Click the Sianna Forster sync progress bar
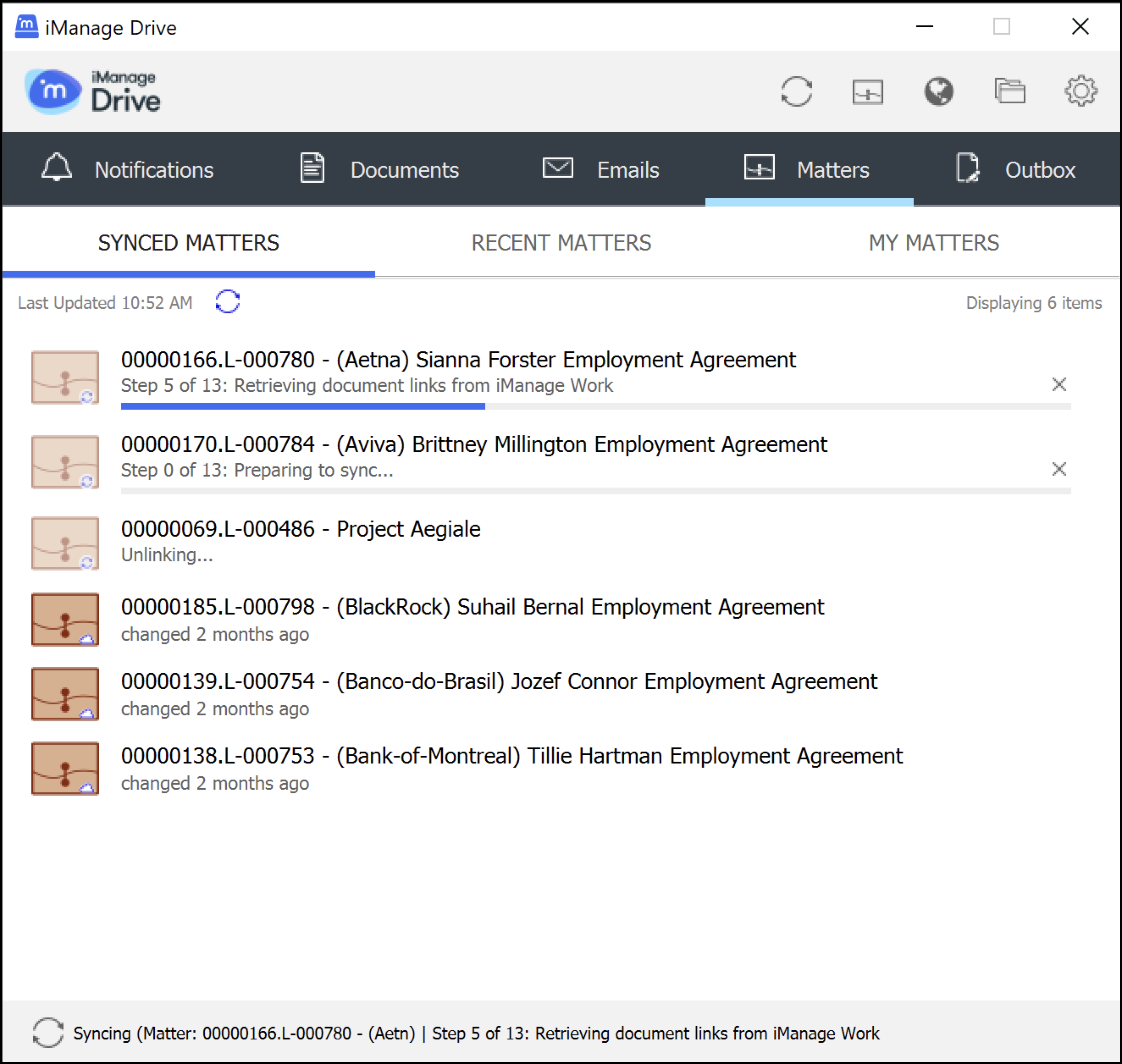Image resolution: width=1122 pixels, height=1064 pixels. coord(596,406)
